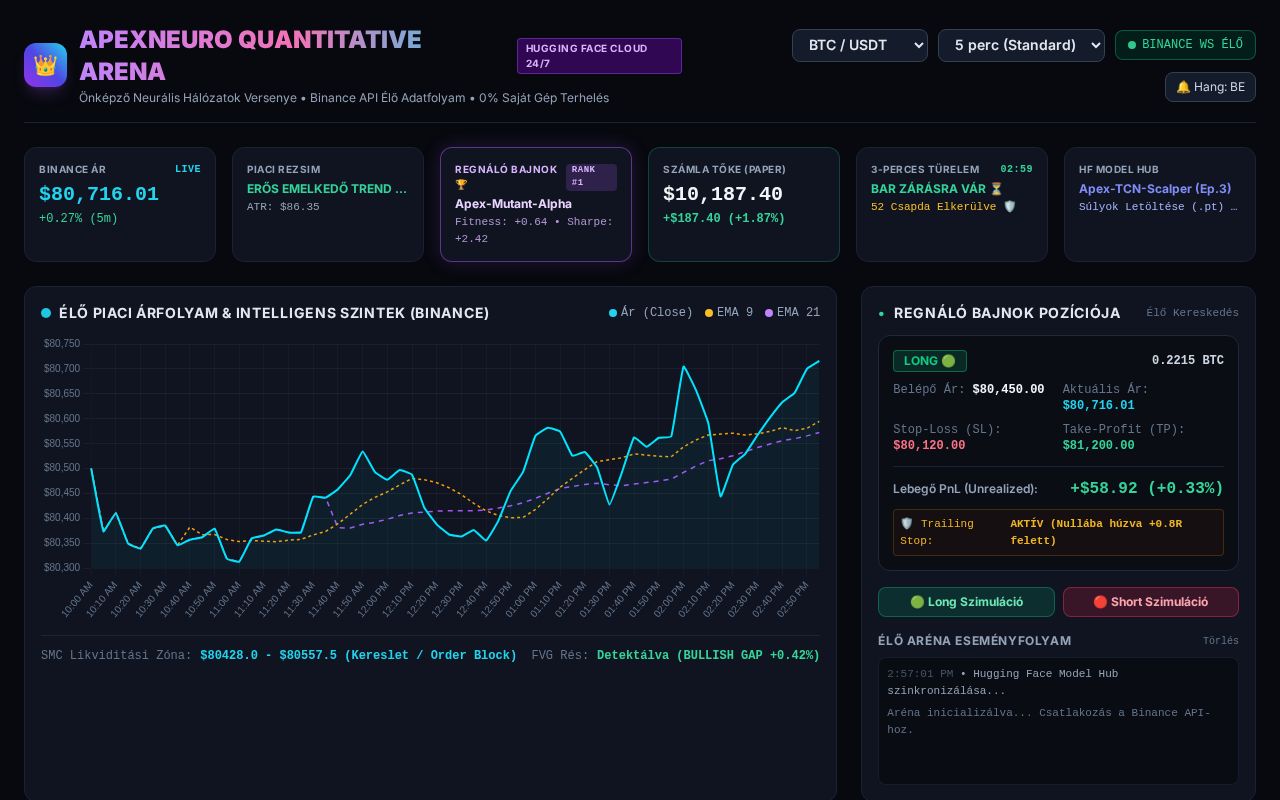Viewport: 1280px width, 800px height.
Task: Click the Trailing Stop shield icon
Action: (907, 524)
